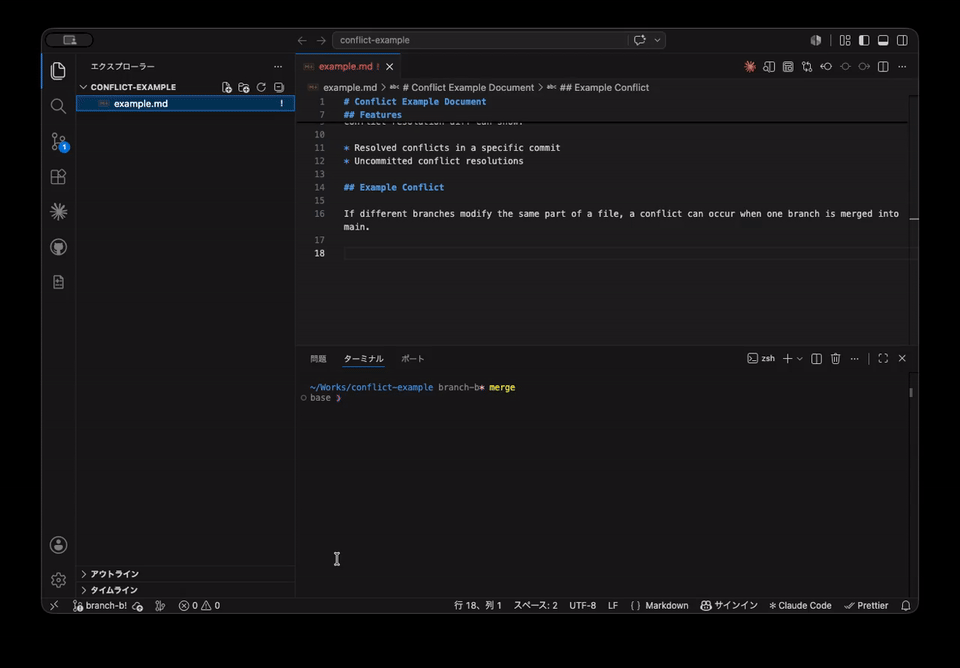
Task: Toggle secondary sidebar visibility
Action: click(902, 40)
